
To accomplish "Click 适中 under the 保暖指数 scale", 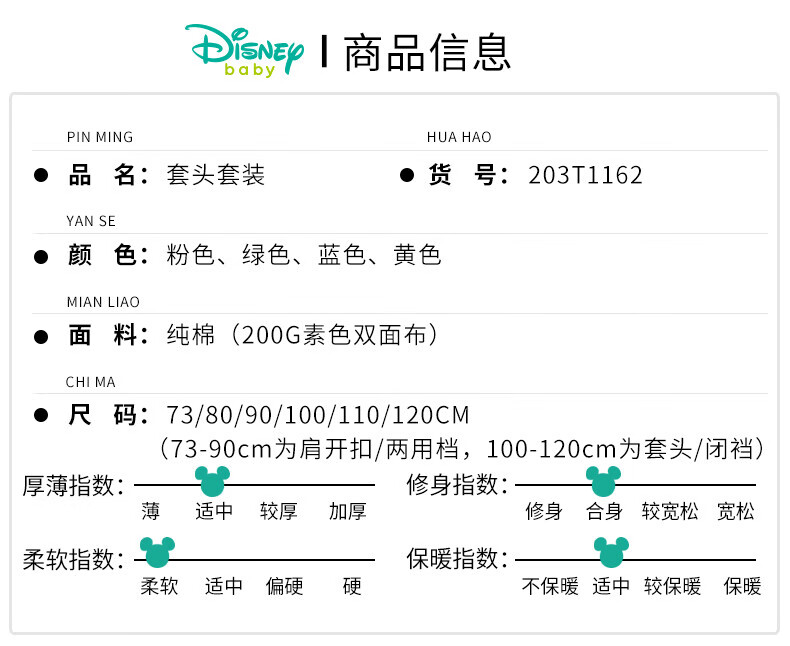I will click(611, 586).
